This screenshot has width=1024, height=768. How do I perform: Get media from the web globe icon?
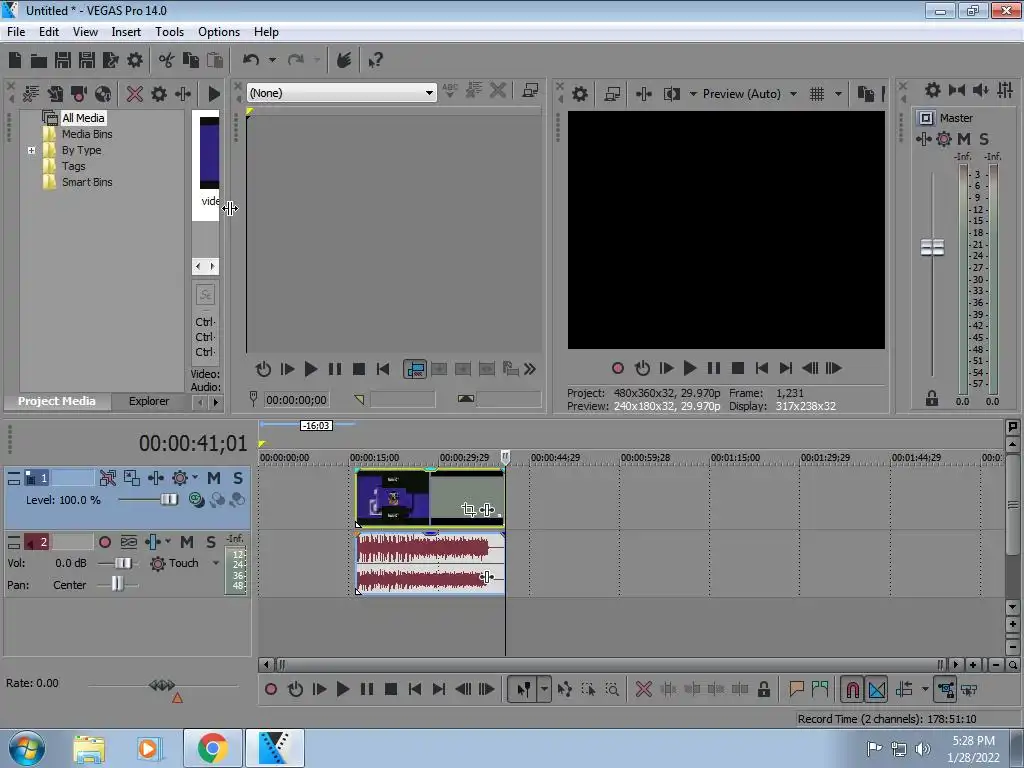(103, 94)
